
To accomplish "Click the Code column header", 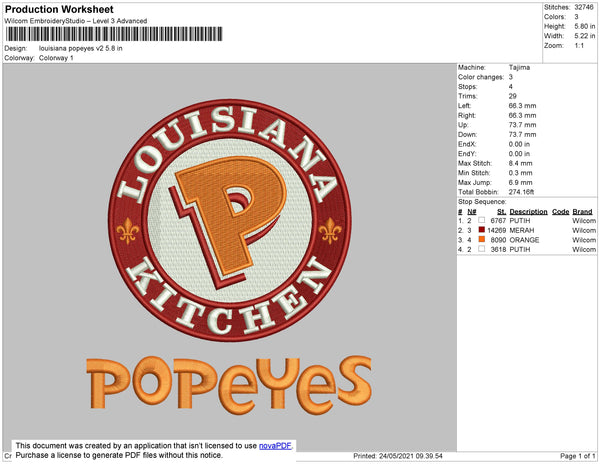I will click(561, 212).
